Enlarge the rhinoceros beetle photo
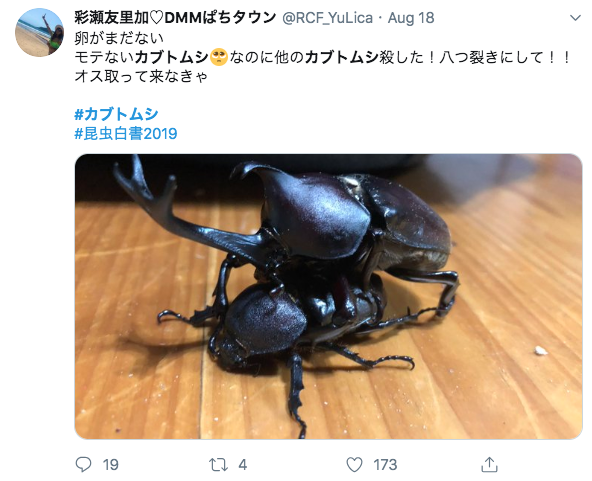Screen dimensions: 592x481 (x=328, y=296)
